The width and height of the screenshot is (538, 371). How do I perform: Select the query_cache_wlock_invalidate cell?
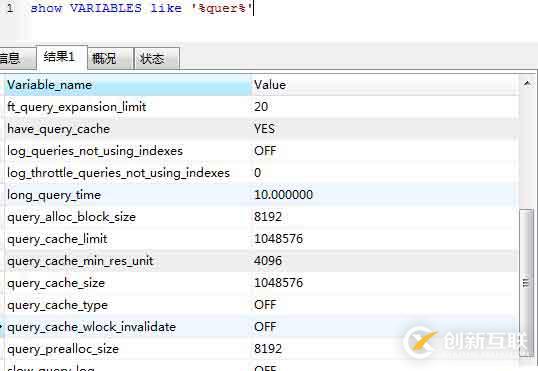point(128,327)
